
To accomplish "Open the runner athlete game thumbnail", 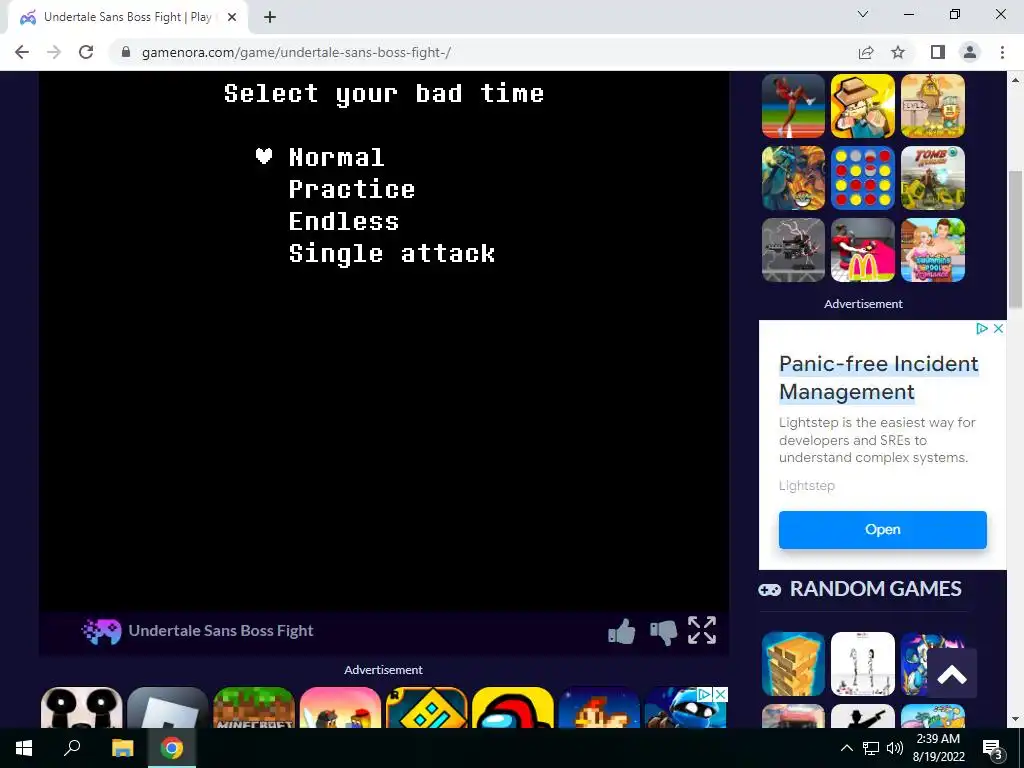I will pyautogui.click(x=793, y=106).
